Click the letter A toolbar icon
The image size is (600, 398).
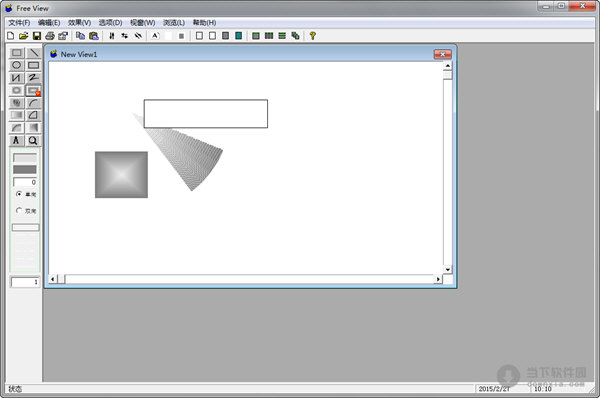155,36
